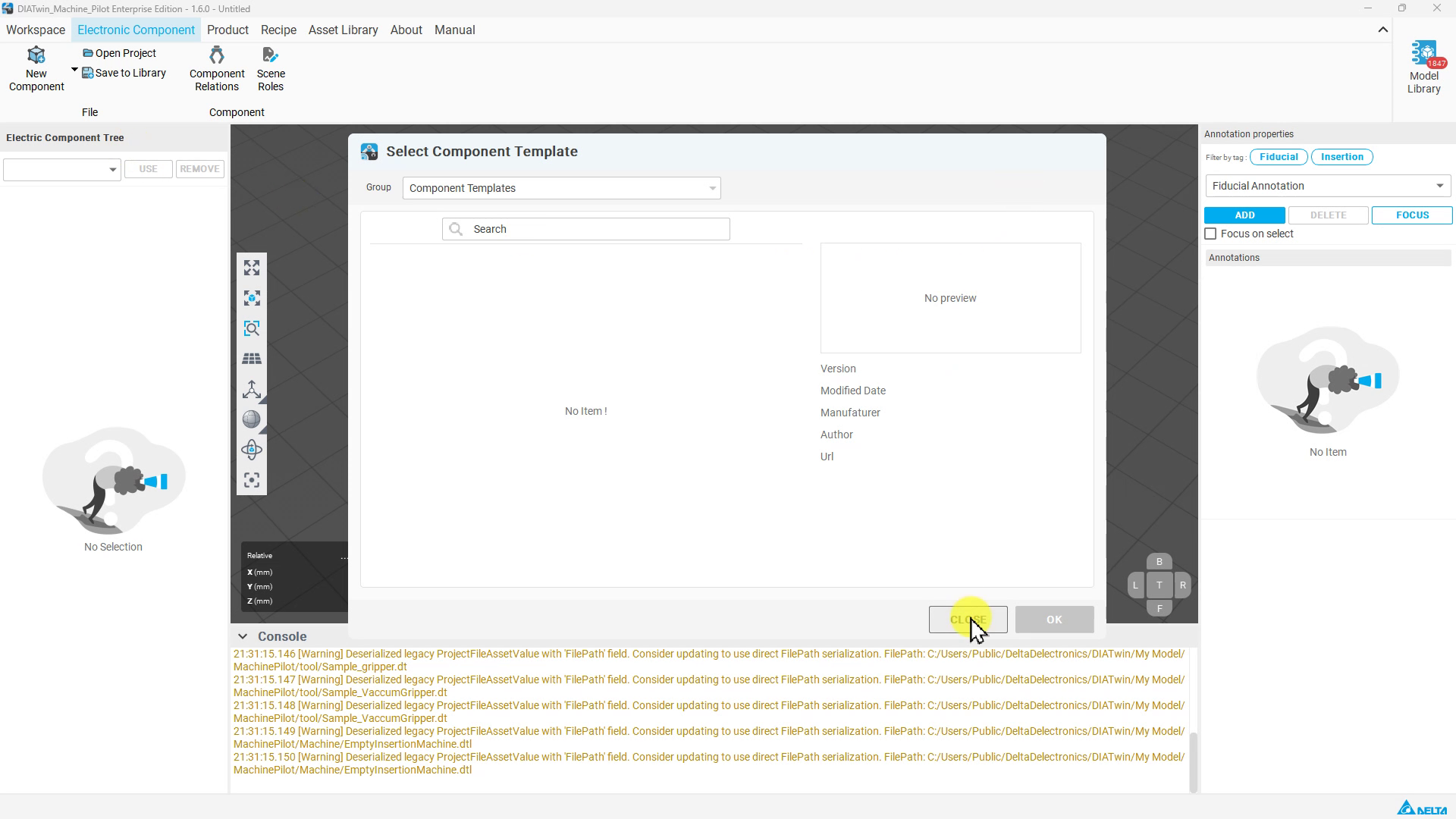Open Scene Roles tool

tap(271, 69)
